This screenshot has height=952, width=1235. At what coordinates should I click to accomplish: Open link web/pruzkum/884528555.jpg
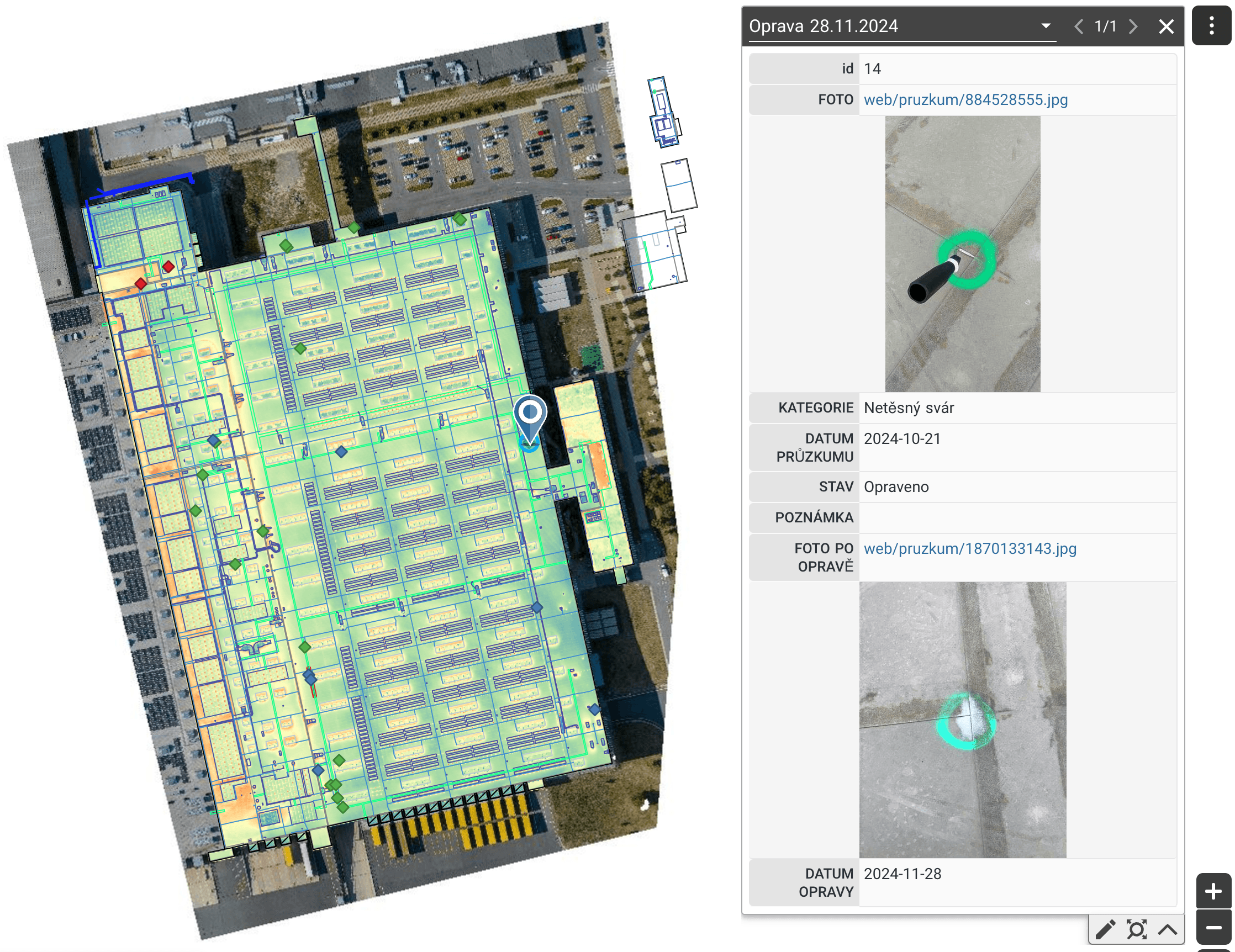click(965, 99)
